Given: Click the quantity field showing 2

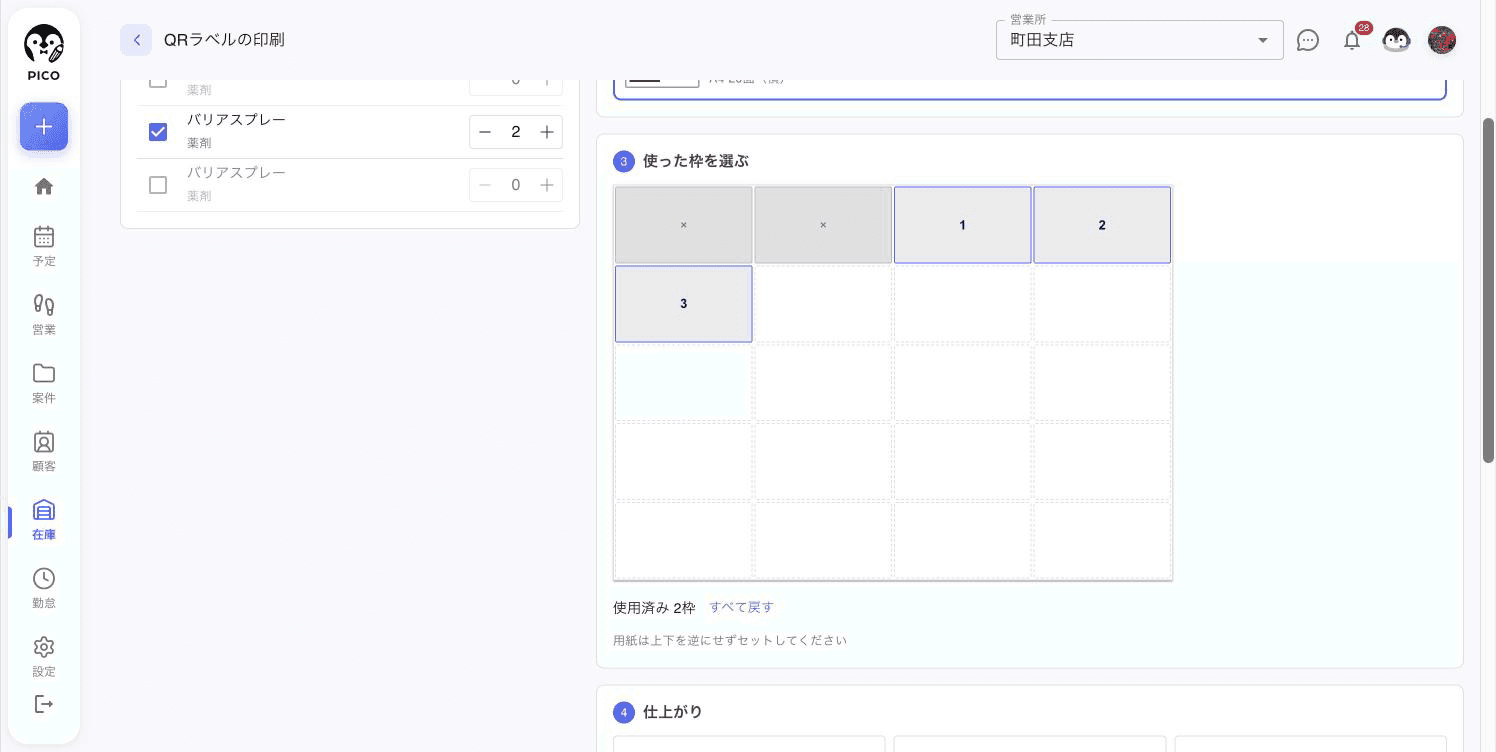Looking at the screenshot, I should [x=516, y=132].
